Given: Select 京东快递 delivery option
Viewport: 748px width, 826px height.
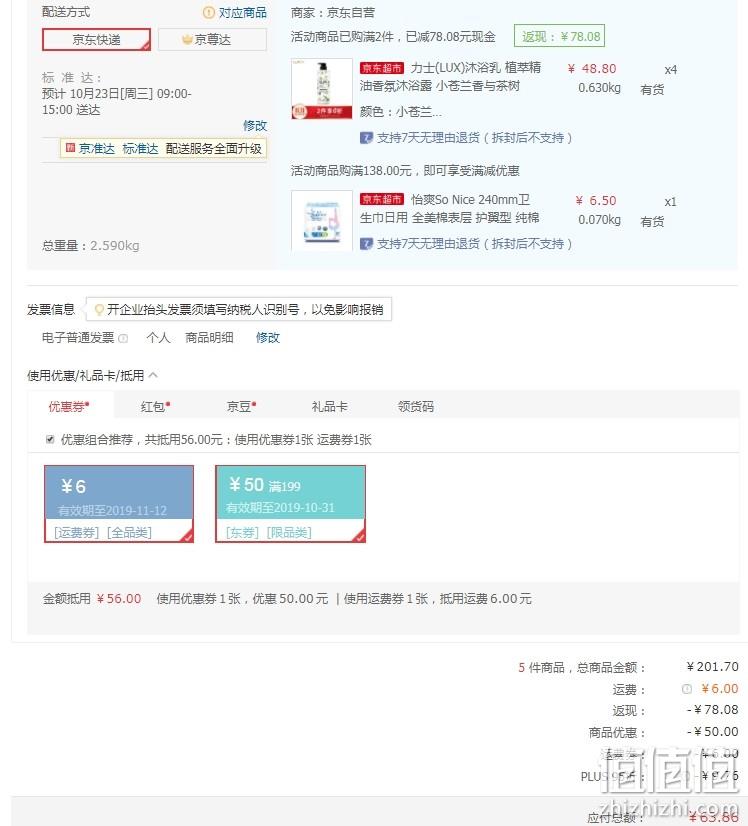Looking at the screenshot, I should tap(96, 40).
